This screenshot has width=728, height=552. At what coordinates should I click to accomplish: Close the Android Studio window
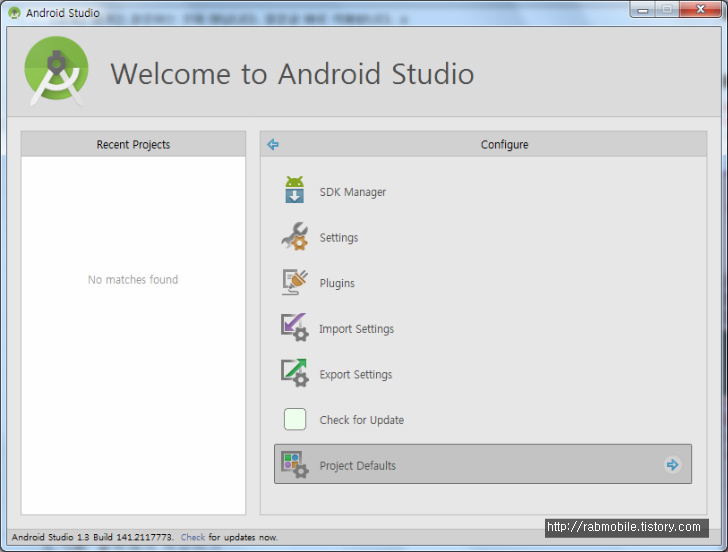click(x=701, y=9)
